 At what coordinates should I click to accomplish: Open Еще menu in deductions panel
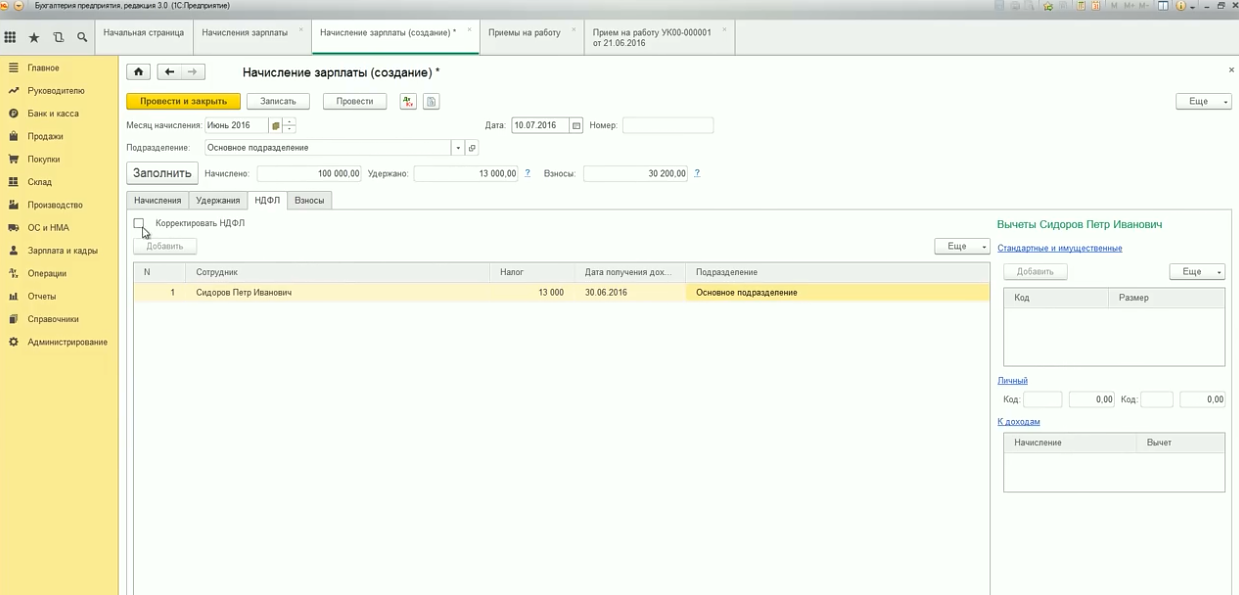click(1197, 272)
